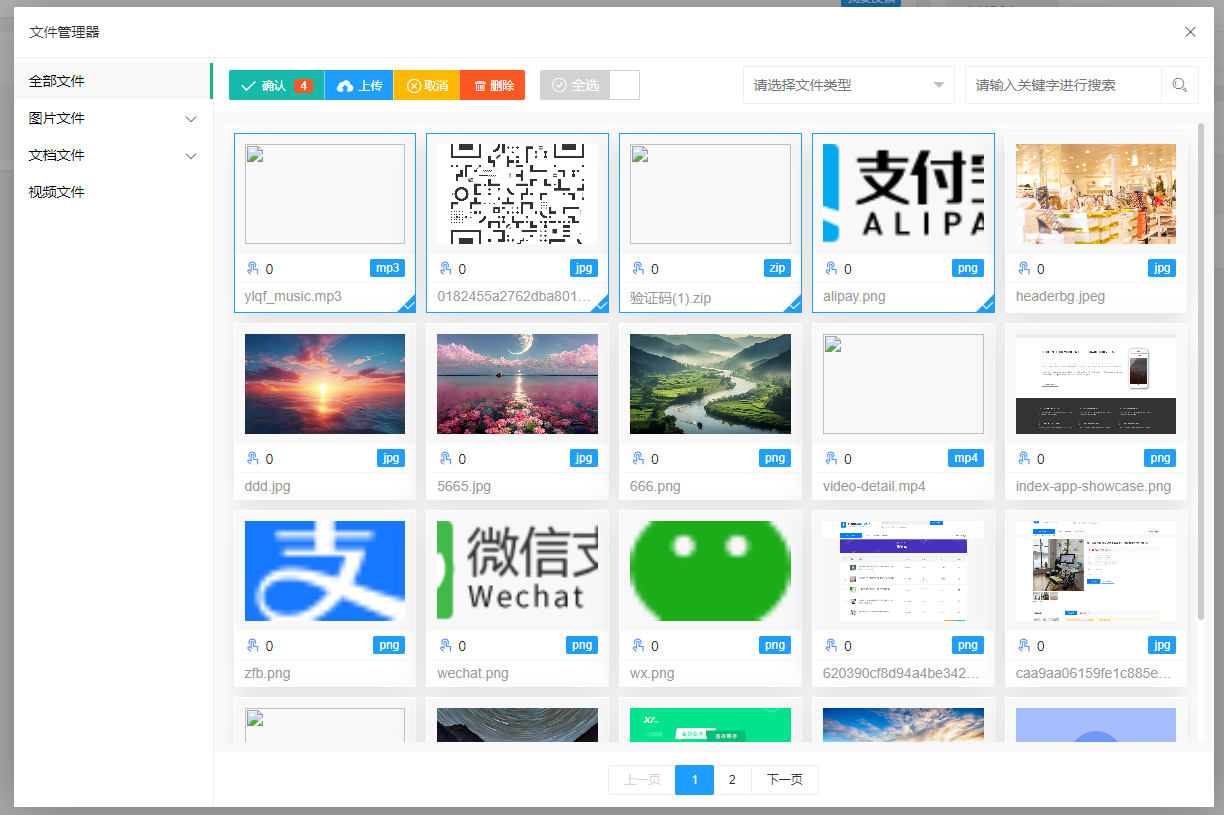Click the png badge on 666.png
The height and width of the screenshot is (815, 1224).
click(x=775, y=458)
